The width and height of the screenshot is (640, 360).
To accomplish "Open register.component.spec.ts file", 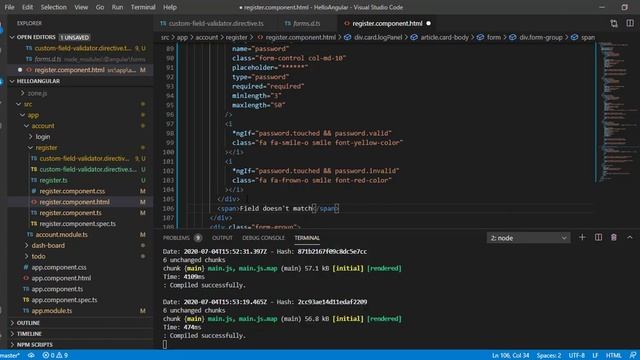I will [x=77, y=224].
